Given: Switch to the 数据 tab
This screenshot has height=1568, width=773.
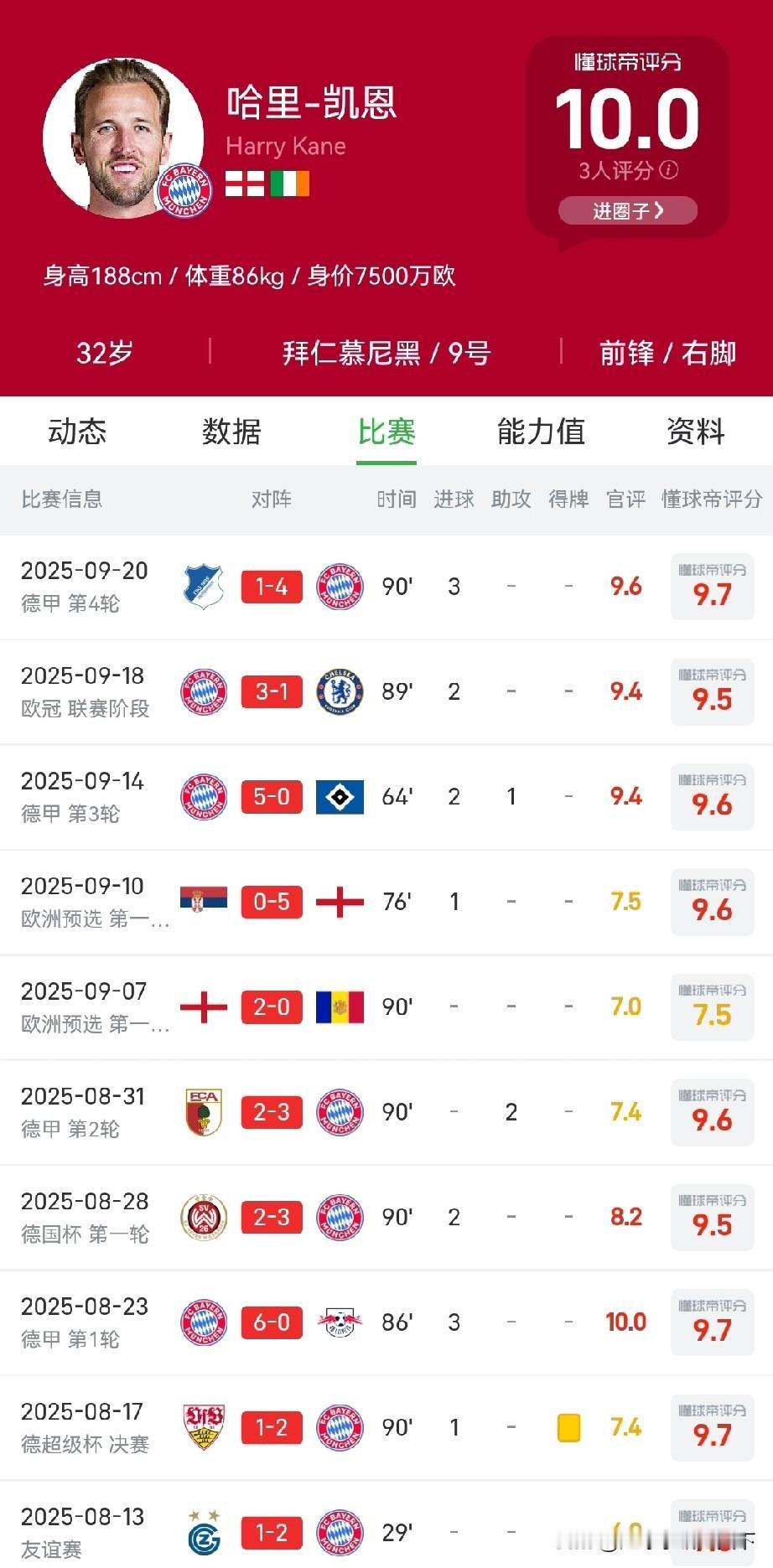Looking at the screenshot, I should [x=231, y=432].
